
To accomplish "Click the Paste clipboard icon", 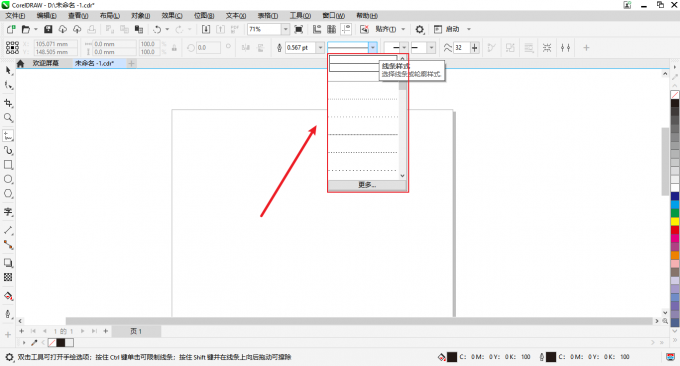I will pos(139,29).
